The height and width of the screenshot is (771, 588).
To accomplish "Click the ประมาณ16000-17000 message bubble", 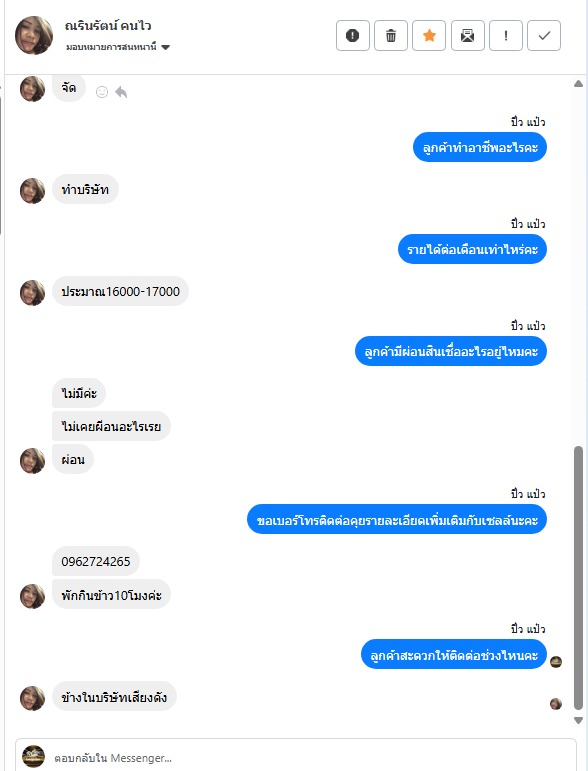I will [120, 292].
